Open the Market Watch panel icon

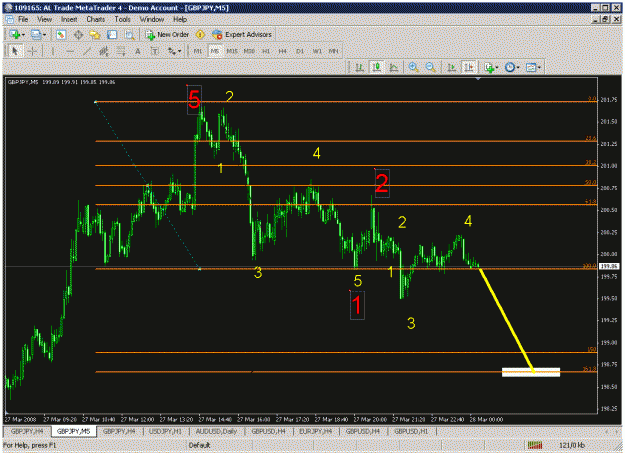61,35
